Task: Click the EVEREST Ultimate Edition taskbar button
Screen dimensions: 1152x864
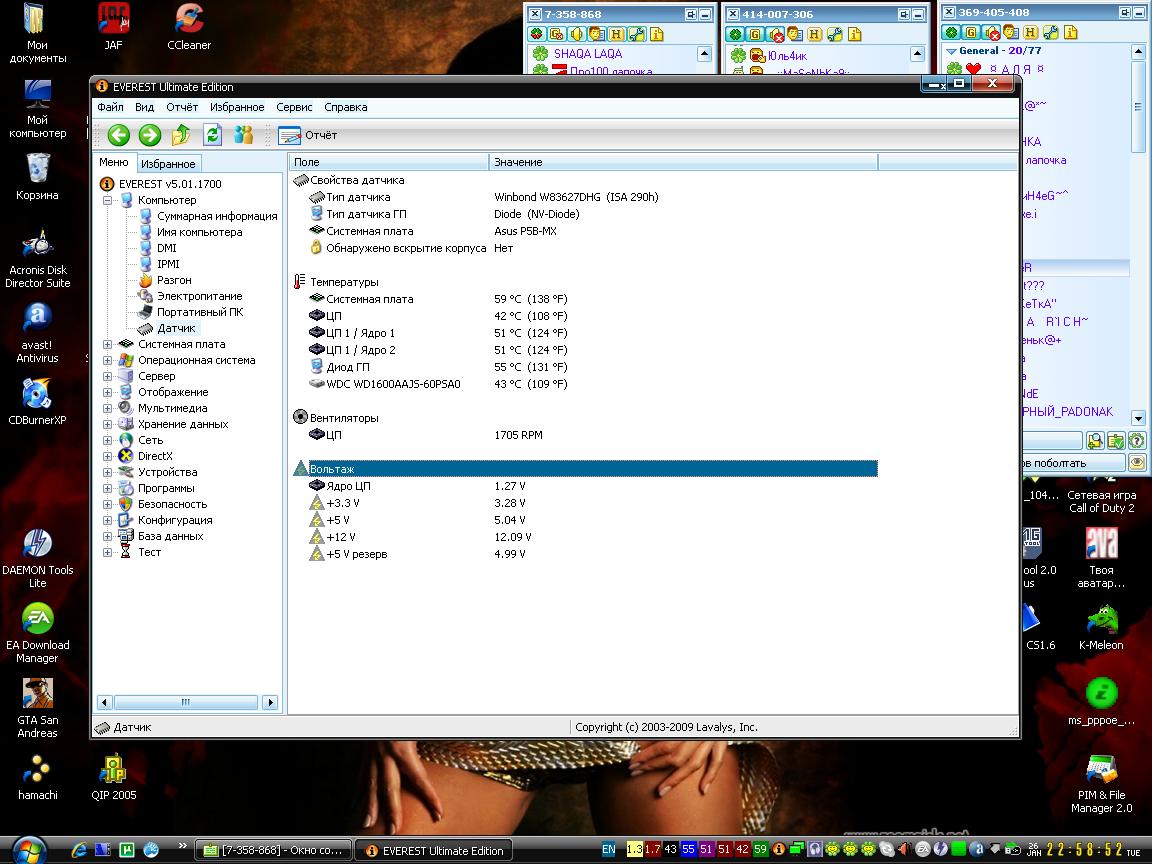Action: pyautogui.click(x=435, y=851)
